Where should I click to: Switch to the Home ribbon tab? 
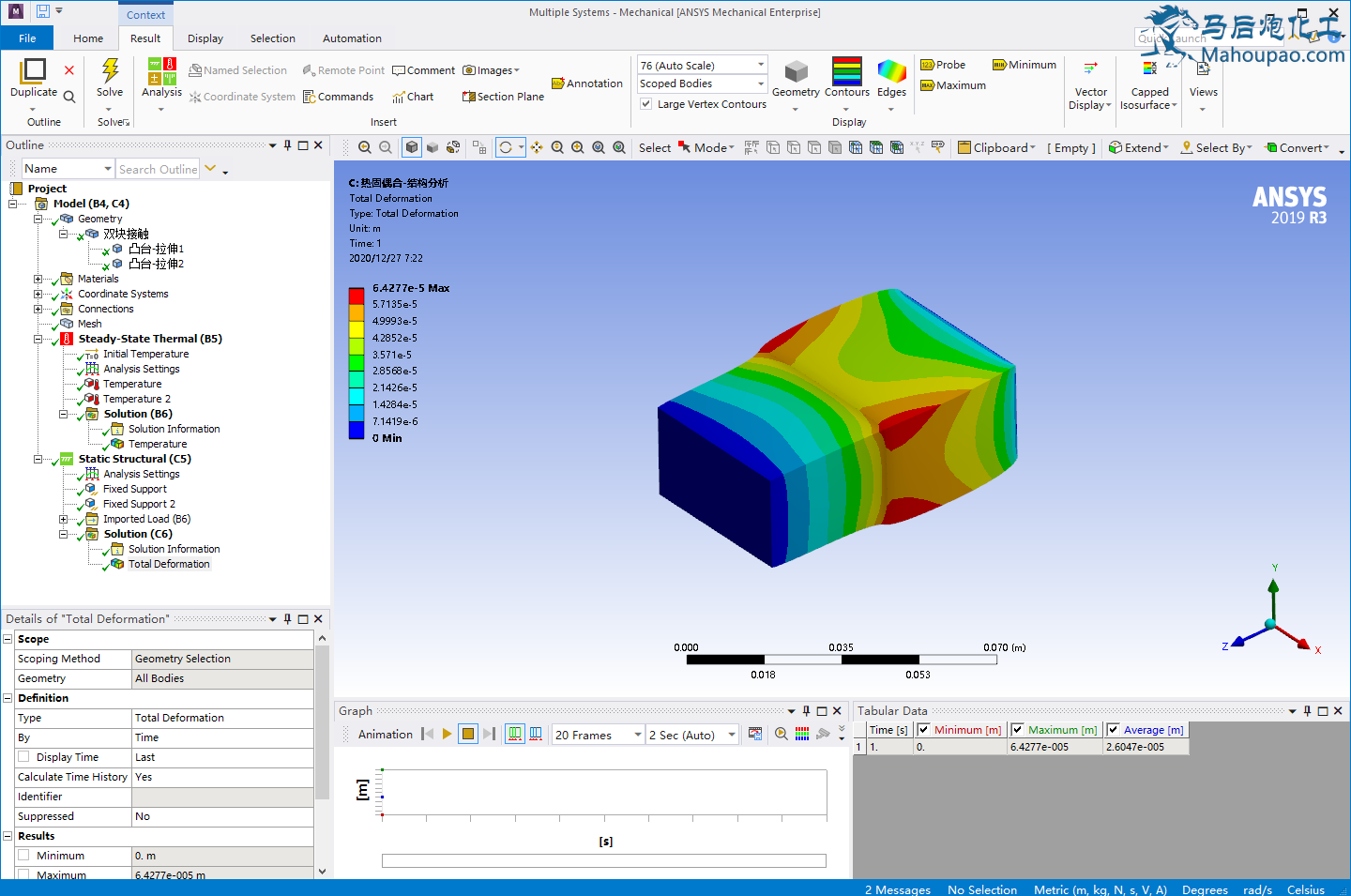tap(88, 38)
